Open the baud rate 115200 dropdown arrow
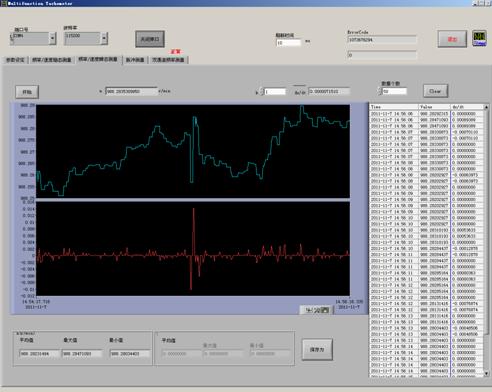Screen dimensions: 492x392 coord(104,38)
